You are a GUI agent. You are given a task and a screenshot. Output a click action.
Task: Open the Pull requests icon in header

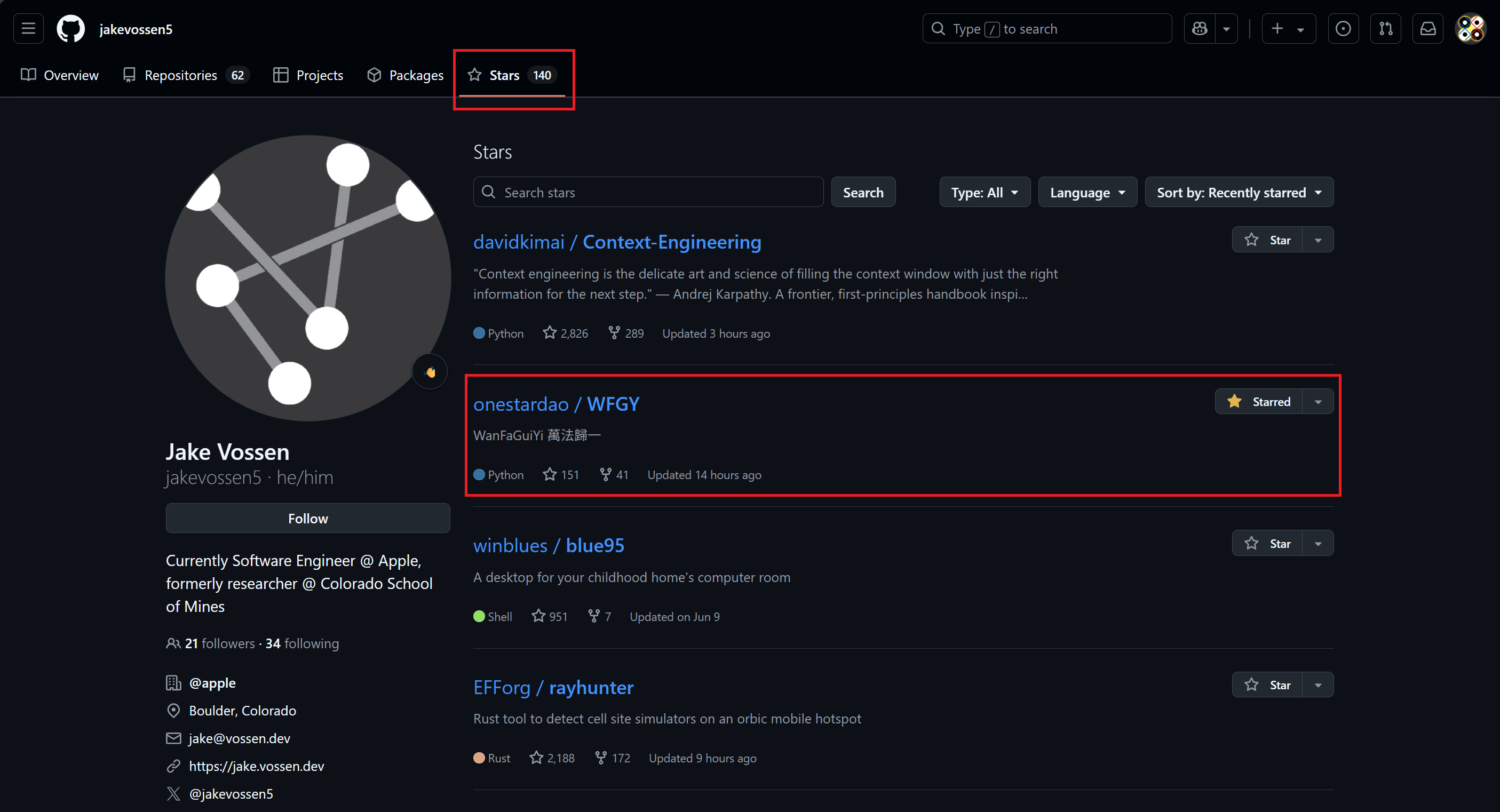[x=1385, y=28]
